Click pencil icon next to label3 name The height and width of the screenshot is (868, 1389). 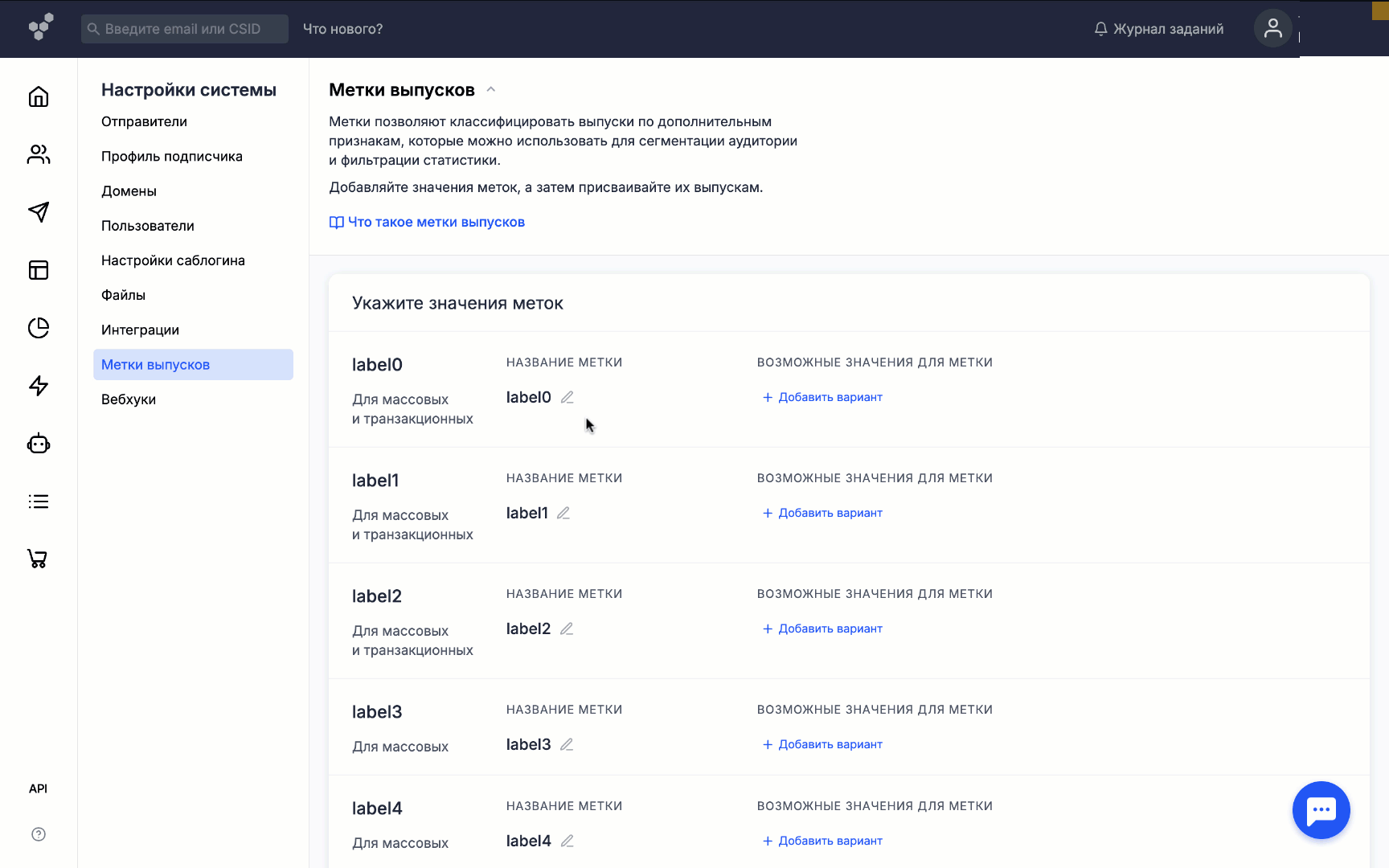pyautogui.click(x=567, y=744)
